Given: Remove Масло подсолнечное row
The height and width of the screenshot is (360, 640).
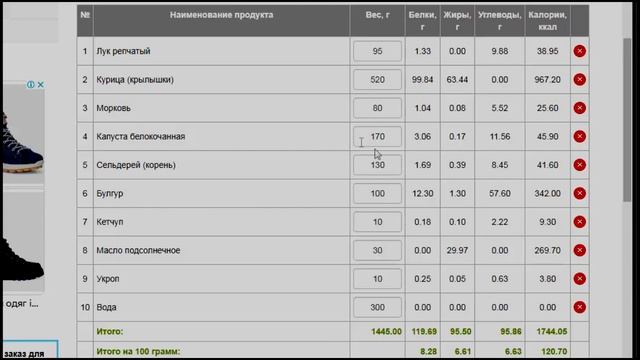Looking at the screenshot, I should (x=580, y=250).
